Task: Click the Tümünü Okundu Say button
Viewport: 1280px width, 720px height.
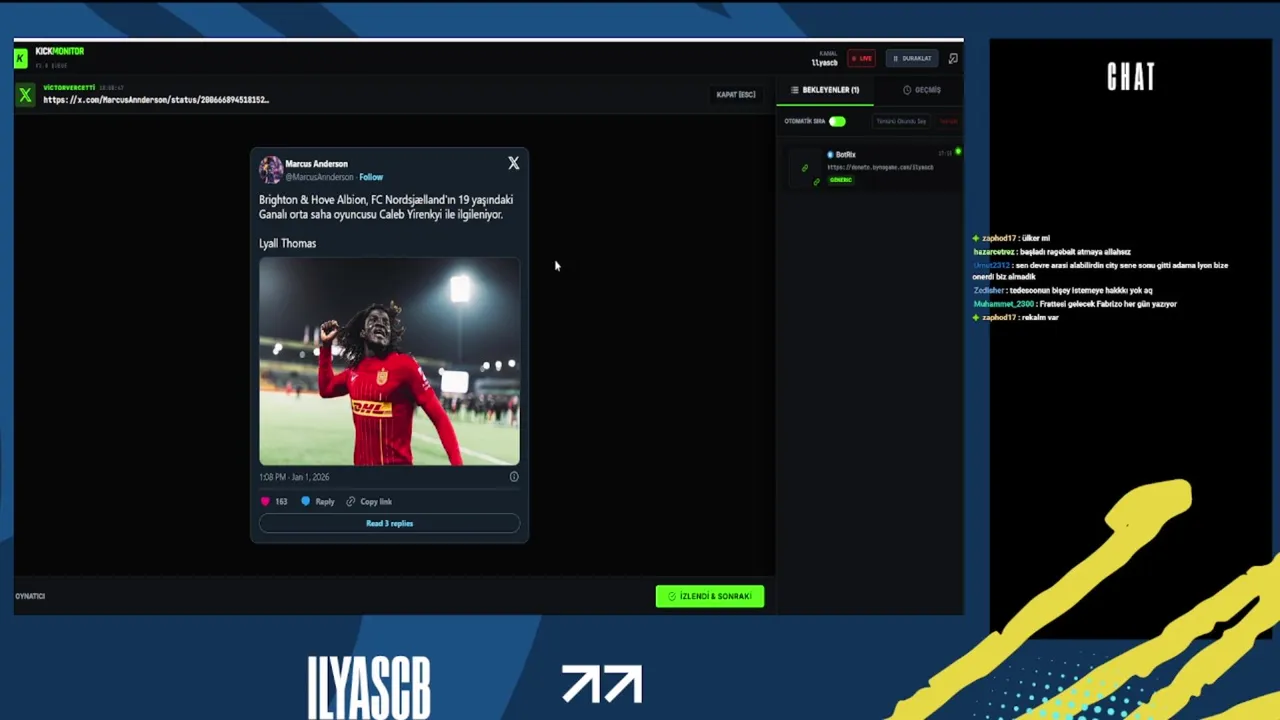Action: pyautogui.click(x=901, y=121)
